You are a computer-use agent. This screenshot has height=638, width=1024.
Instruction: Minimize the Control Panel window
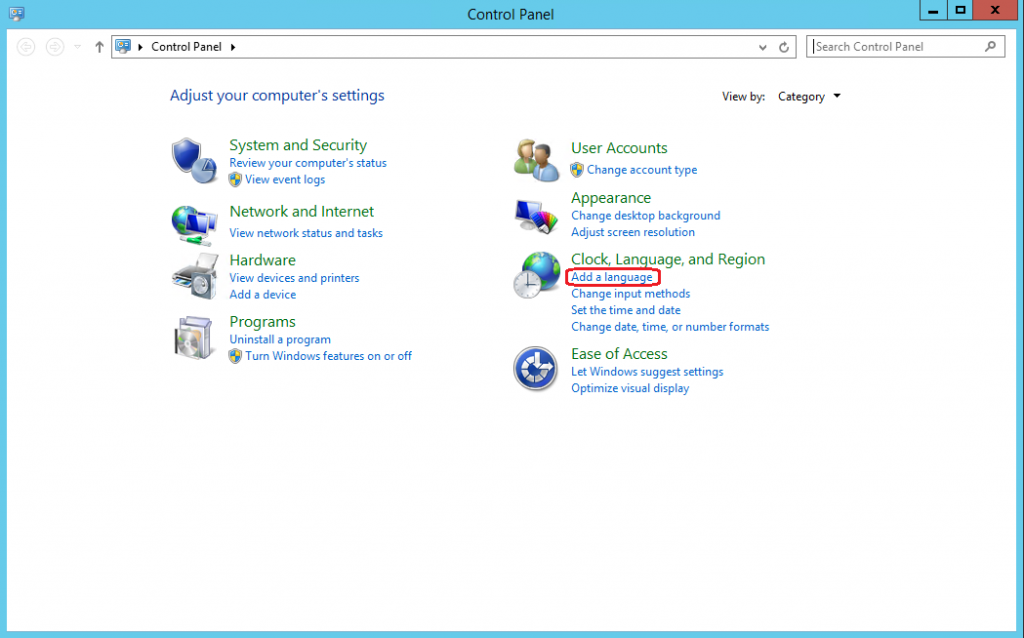click(x=933, y=10)
